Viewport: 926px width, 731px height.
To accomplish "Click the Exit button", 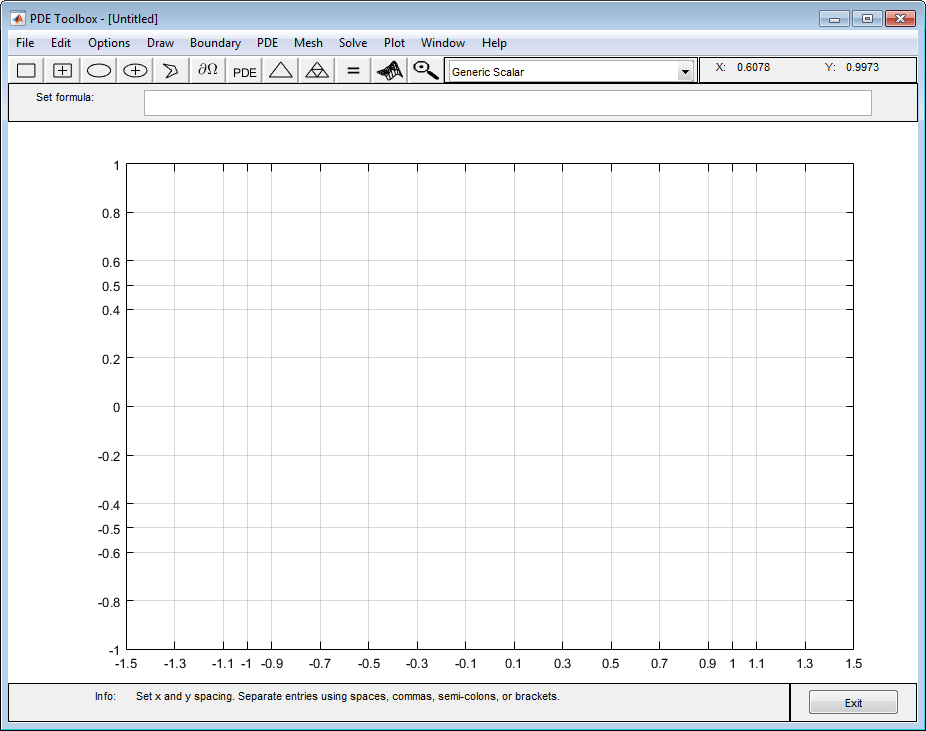I will pyautogui.click(x=853, y=702).
